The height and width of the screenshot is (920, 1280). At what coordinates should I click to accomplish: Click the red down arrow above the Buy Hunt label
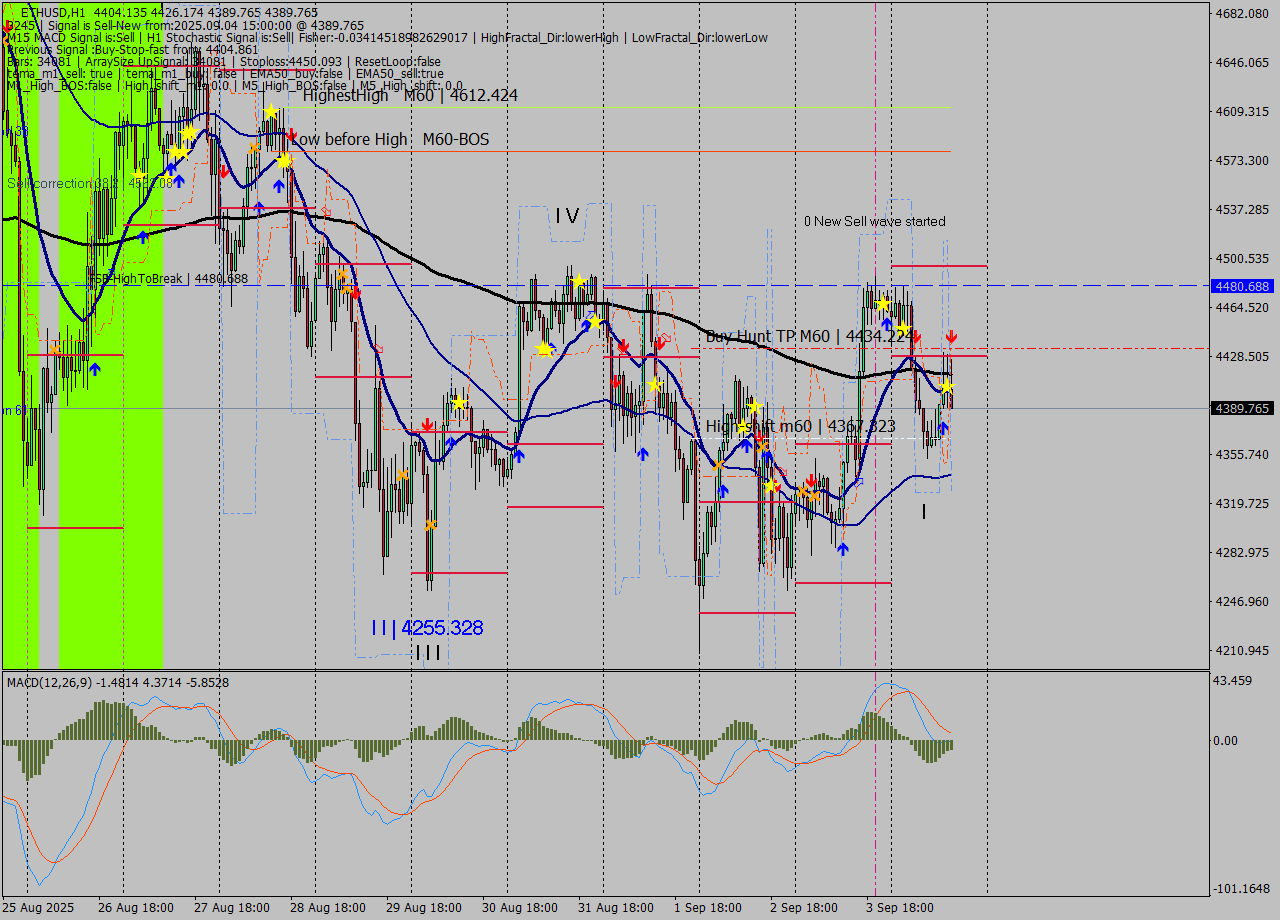(x=660, y=344)
